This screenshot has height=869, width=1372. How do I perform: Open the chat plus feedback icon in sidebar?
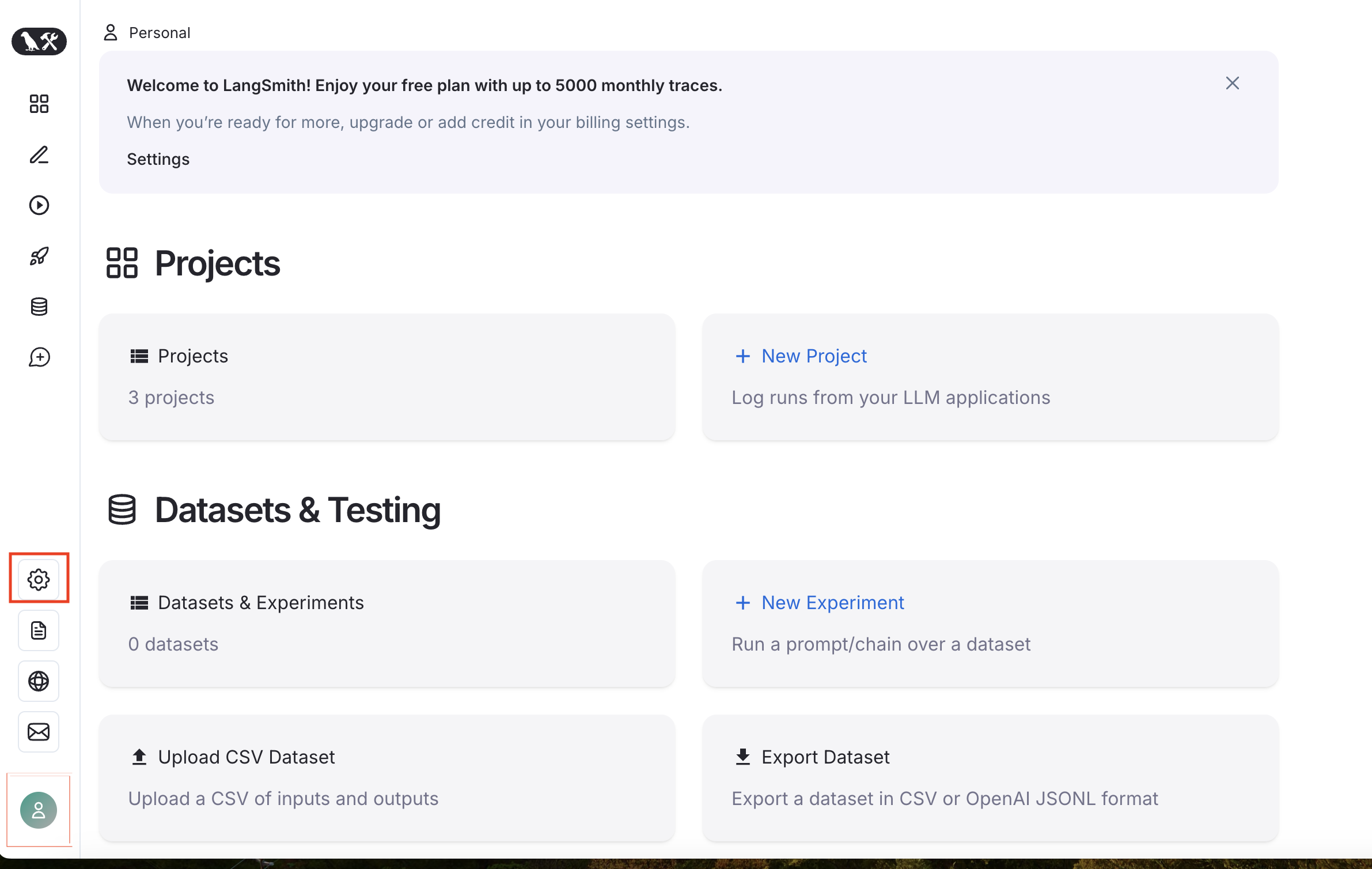coord(39,357)
